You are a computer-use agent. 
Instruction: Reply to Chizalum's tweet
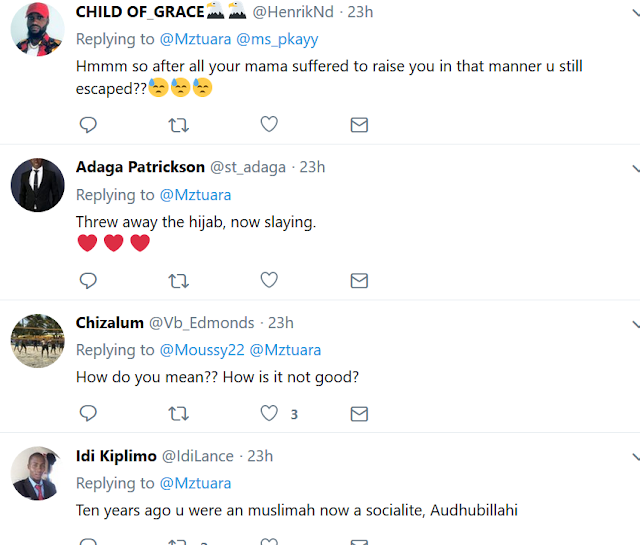(x=88, y=413)
